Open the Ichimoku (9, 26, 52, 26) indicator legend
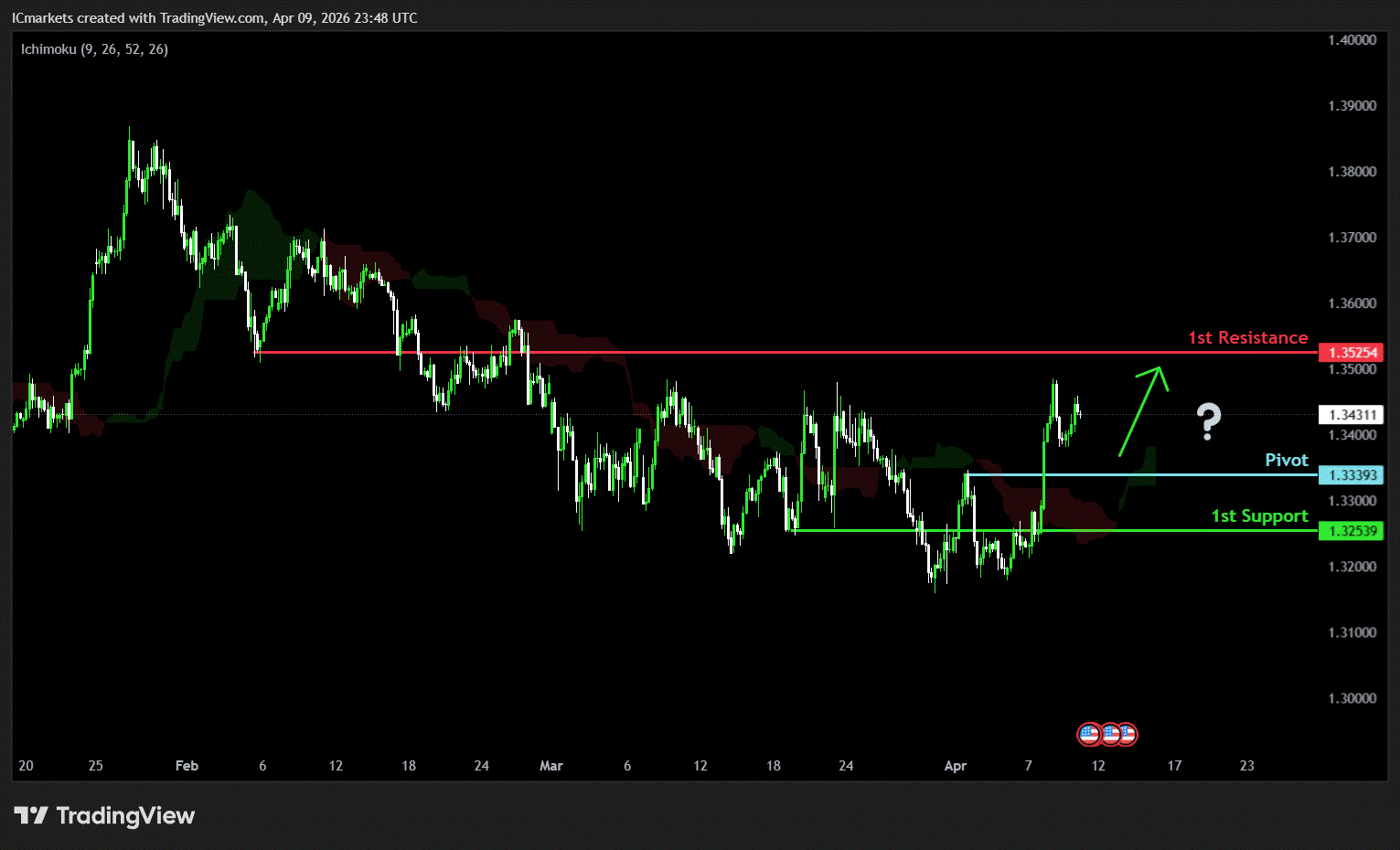 pyautogui.click(x=94, y=49)
